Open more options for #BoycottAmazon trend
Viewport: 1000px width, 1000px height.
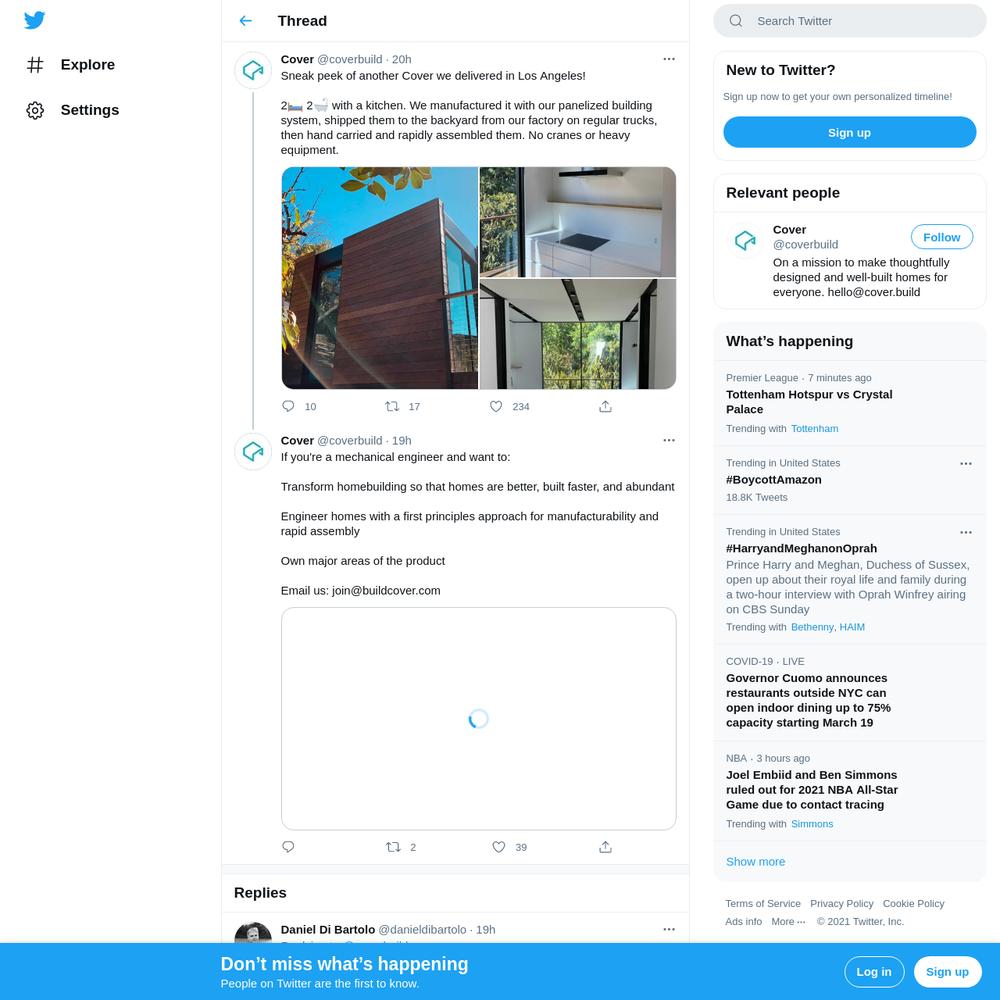tap(966, 464)
